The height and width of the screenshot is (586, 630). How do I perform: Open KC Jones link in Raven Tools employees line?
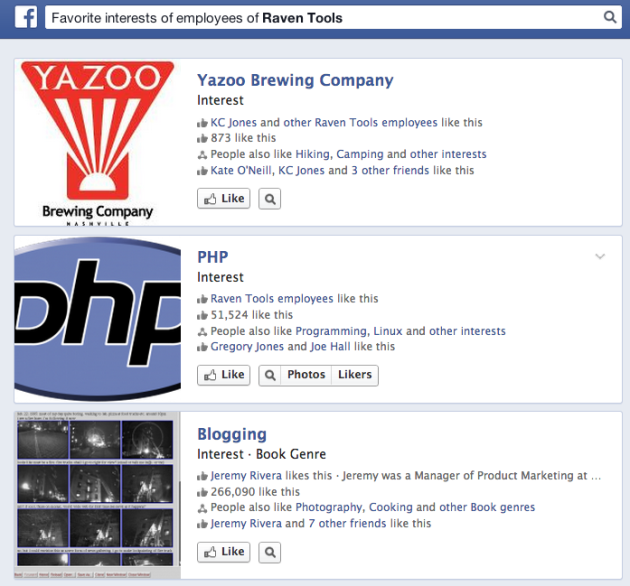[233, 122]
